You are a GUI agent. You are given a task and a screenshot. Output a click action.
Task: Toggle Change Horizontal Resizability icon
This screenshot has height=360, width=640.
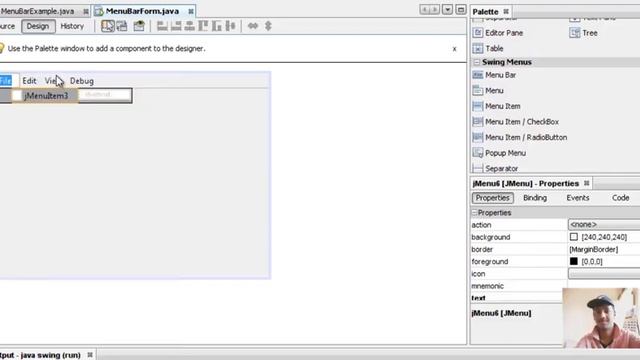[253, 26]
